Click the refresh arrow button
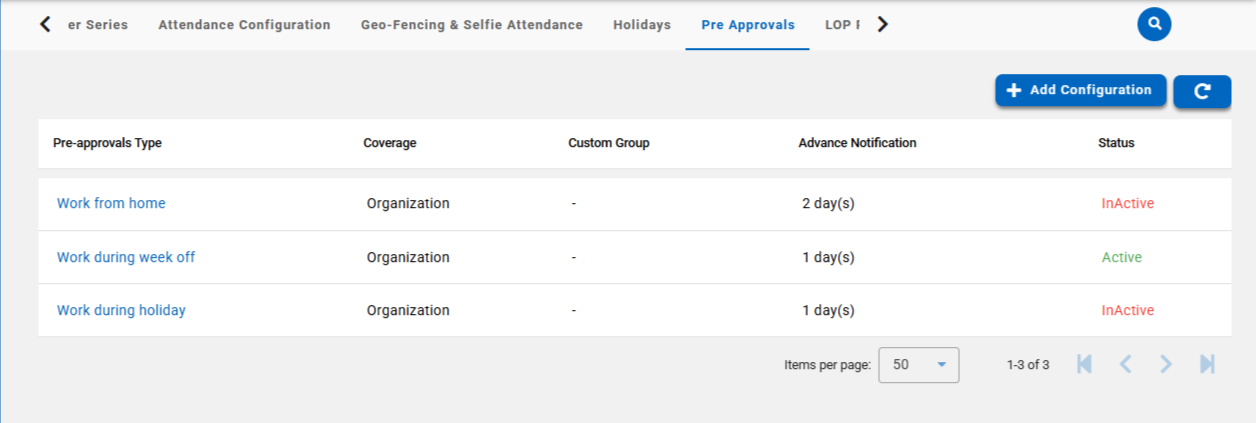Viewport: 1256px width, 423px height. click(x=1202, y=91)
